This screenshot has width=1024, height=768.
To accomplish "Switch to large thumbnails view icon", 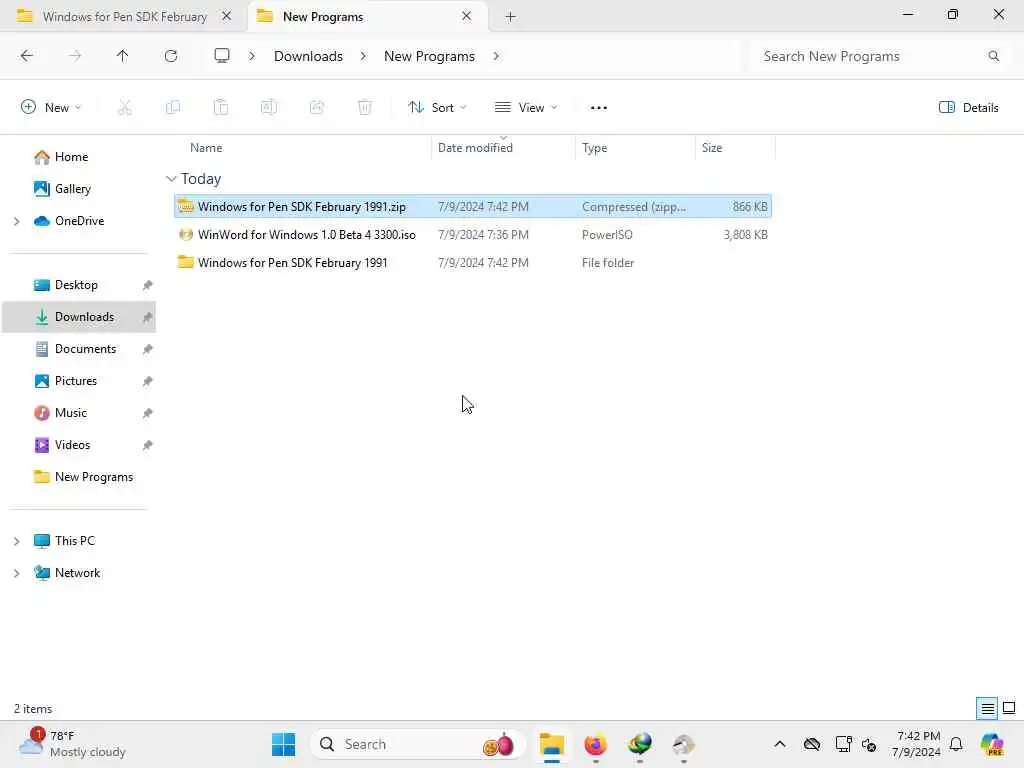I will click(1009, 708).
